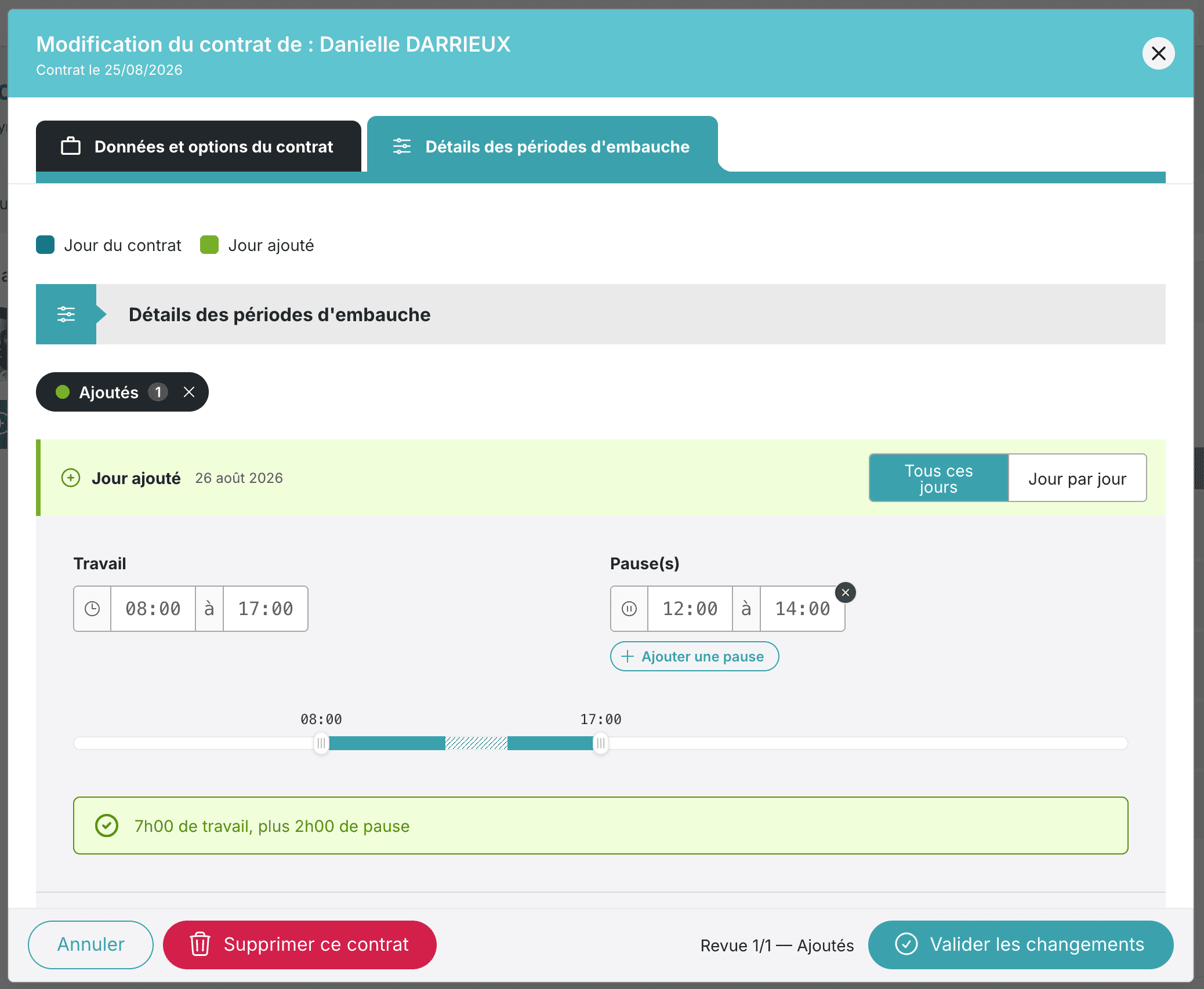Viewport: 1204px width, 989px height.
Task: Remove the Ajoutés filter chip
Action: pyautogui.click(x=189, y=392)
